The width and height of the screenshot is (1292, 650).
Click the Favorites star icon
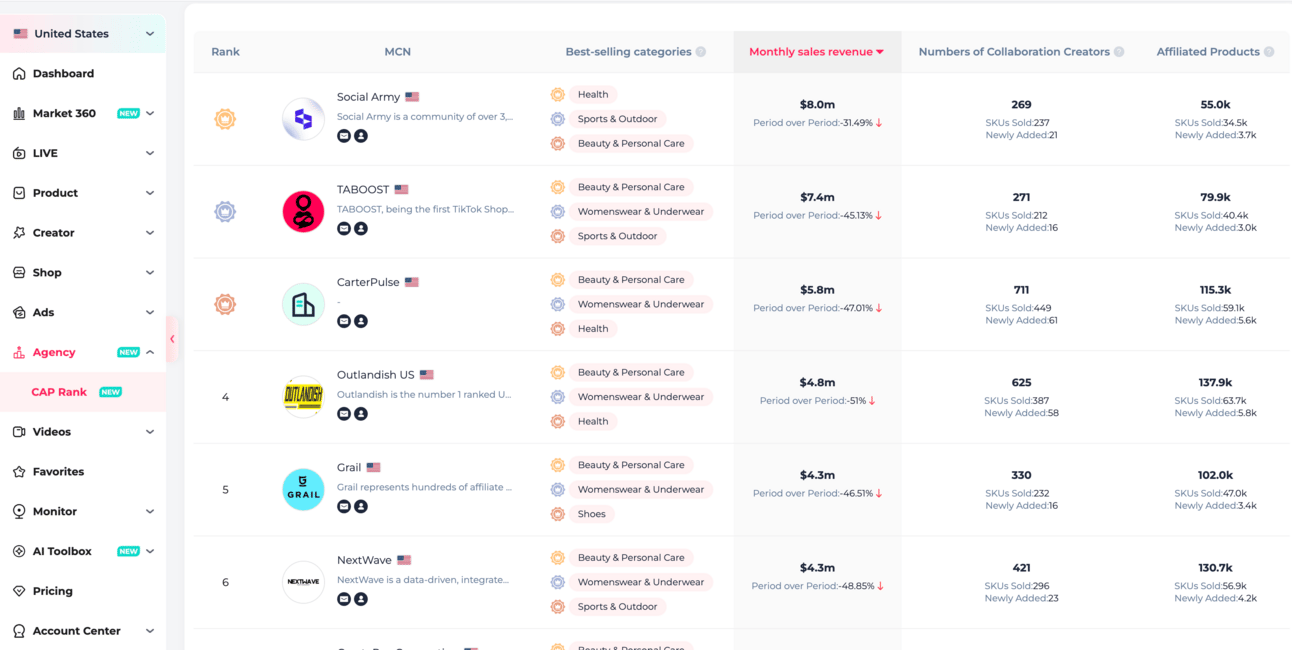pyautogui.click(x=19, y=471)
